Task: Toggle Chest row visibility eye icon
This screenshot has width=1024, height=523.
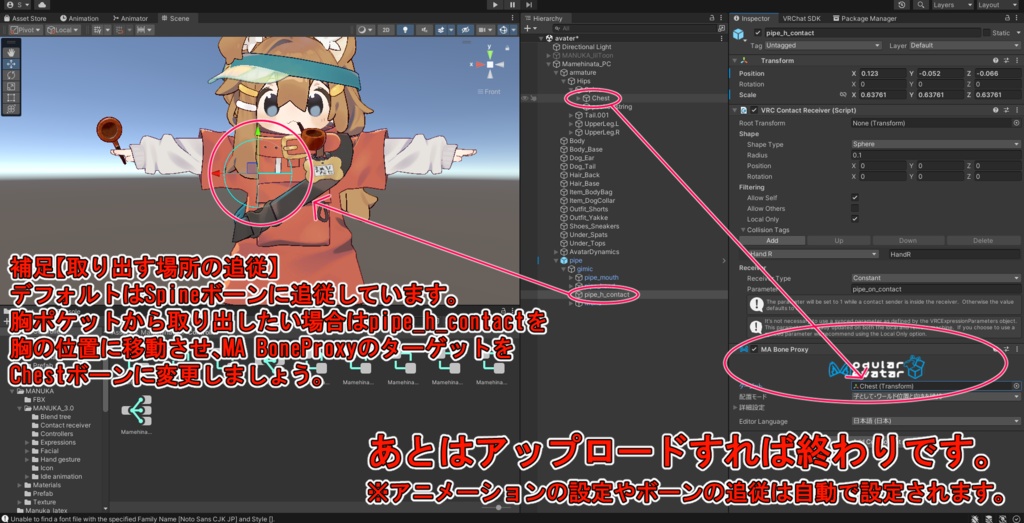Action: point(524,98)
